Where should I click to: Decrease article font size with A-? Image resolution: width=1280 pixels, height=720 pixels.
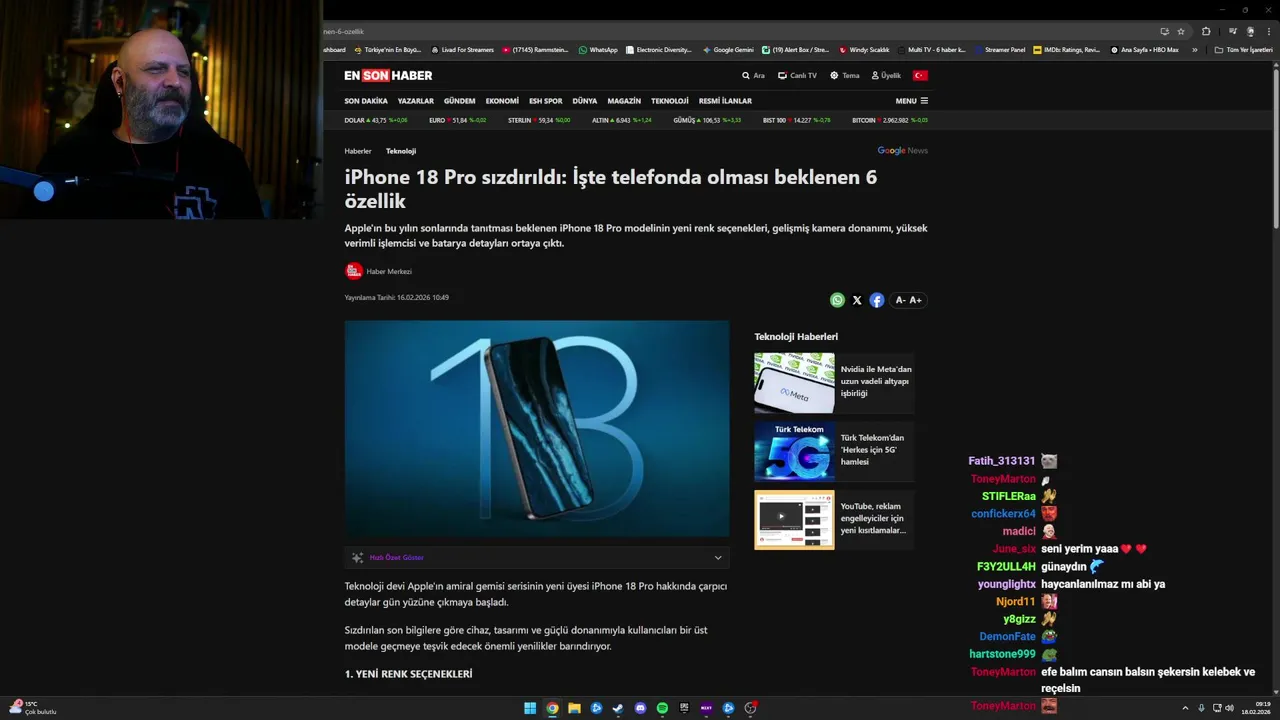[x=900, y=300]
